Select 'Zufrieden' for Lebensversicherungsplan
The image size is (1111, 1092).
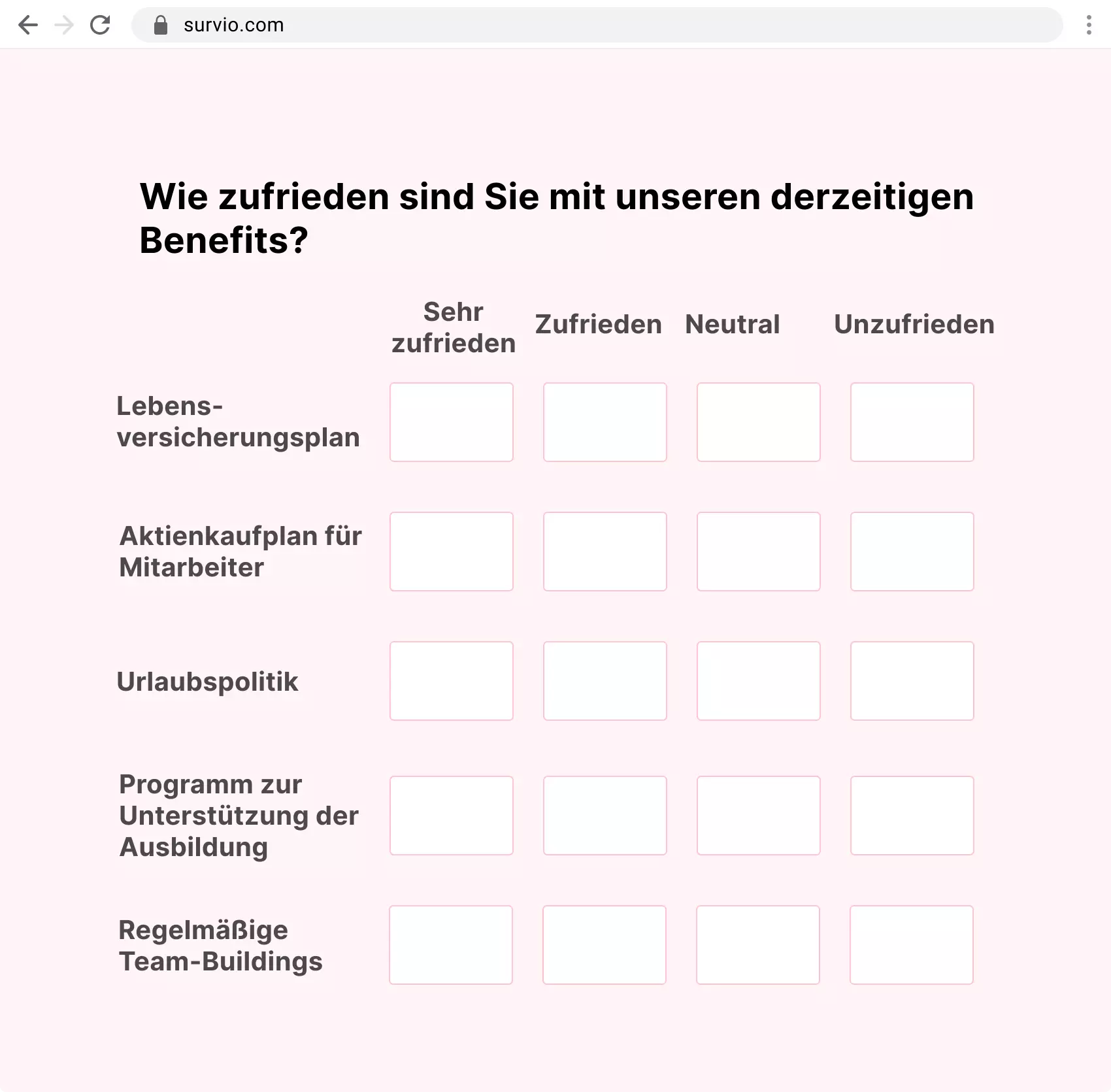pos(605,422)
